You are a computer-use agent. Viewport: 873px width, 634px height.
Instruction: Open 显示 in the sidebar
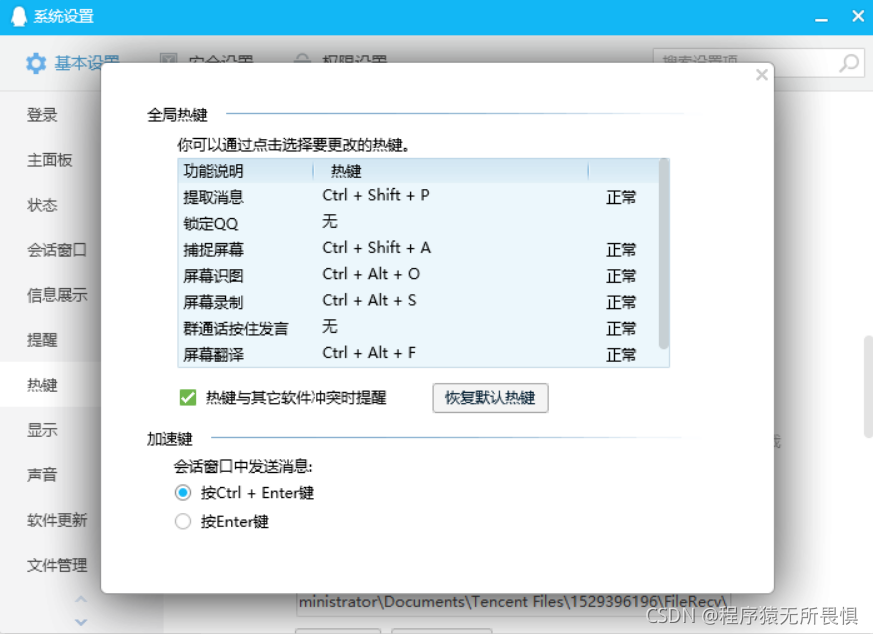click(x=42, y=430)
